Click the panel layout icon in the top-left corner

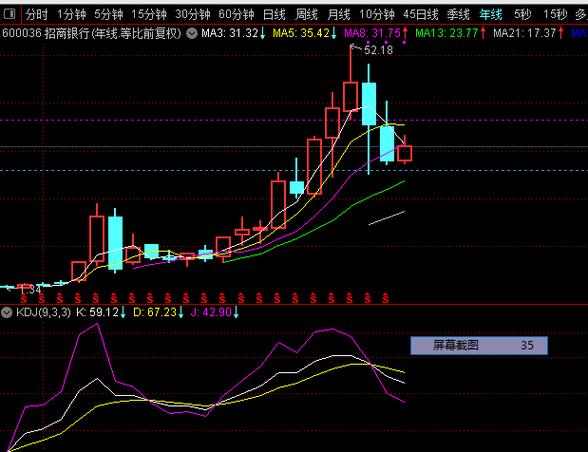click(x=9, y=14)
